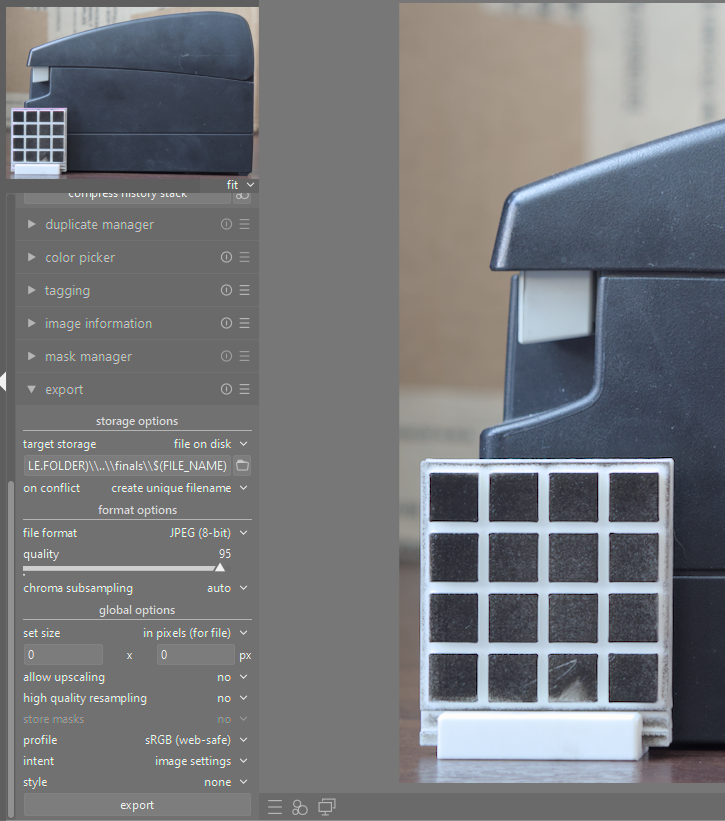Open the export module presets menu
The height and width of the screenshot is (821, 725).
[244, 390]
